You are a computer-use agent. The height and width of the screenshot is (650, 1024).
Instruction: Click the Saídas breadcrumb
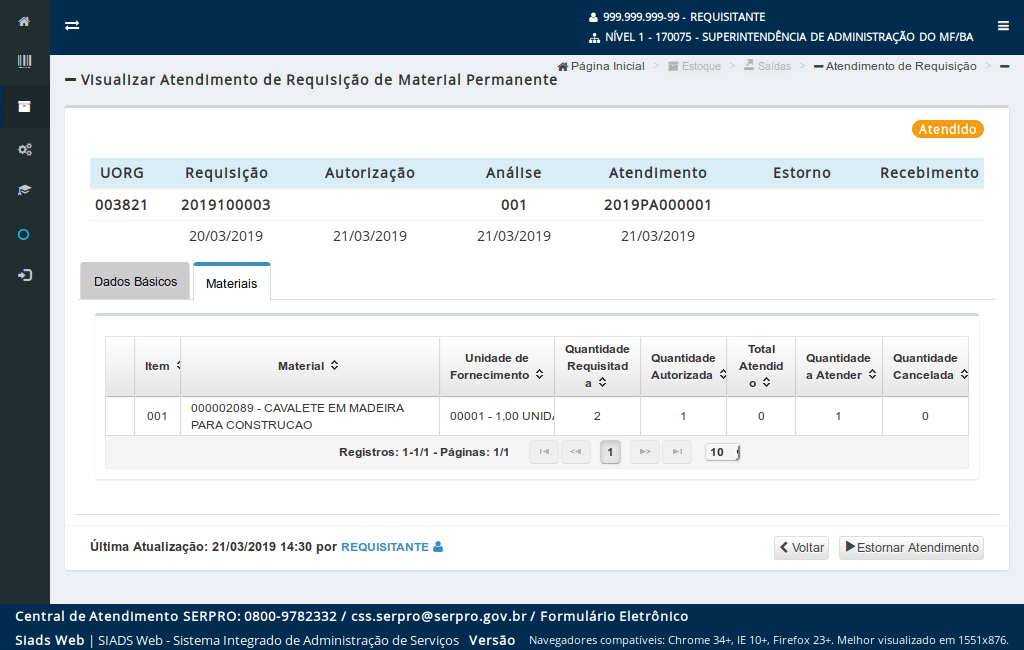(x=767, y=66)
